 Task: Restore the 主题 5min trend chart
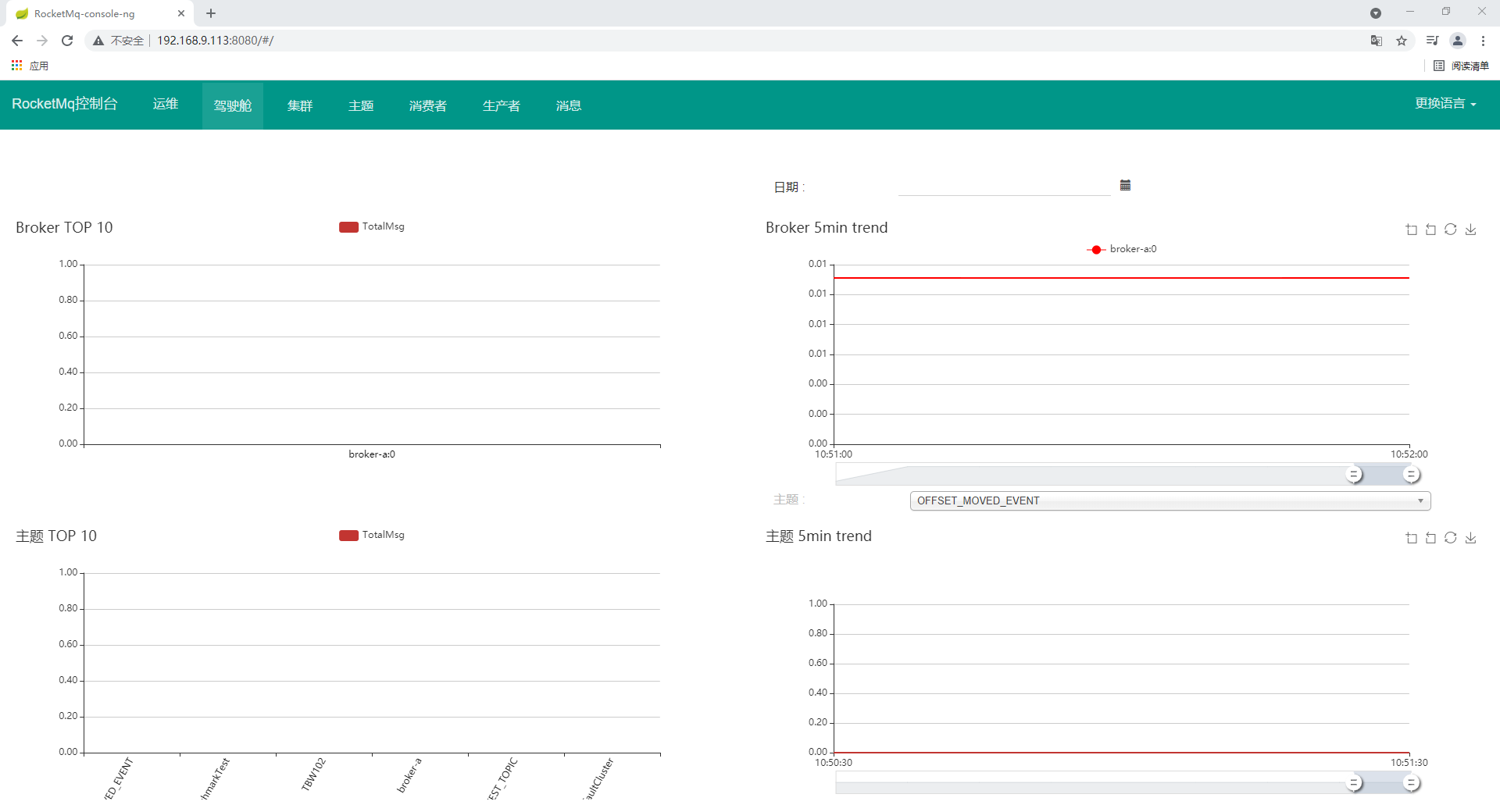pyautogui.click(x=1451, y=538)
